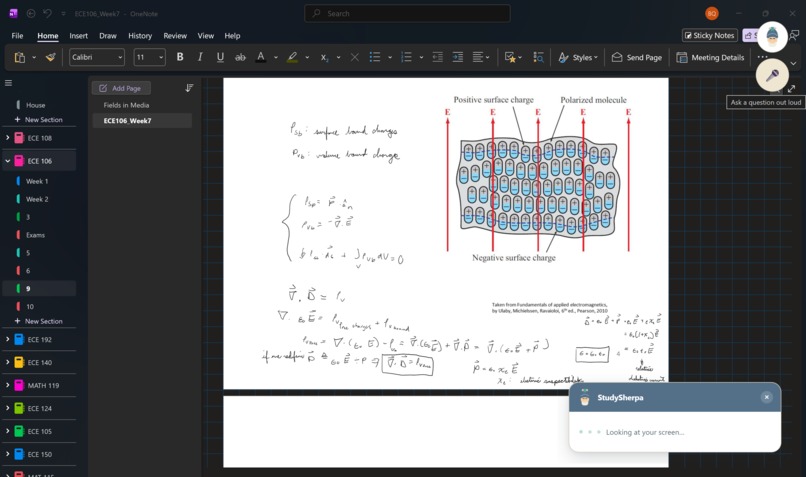Select the ECE106_Week7 page
The width and height of the screenshot is (806, 477).
coord(142,120)
